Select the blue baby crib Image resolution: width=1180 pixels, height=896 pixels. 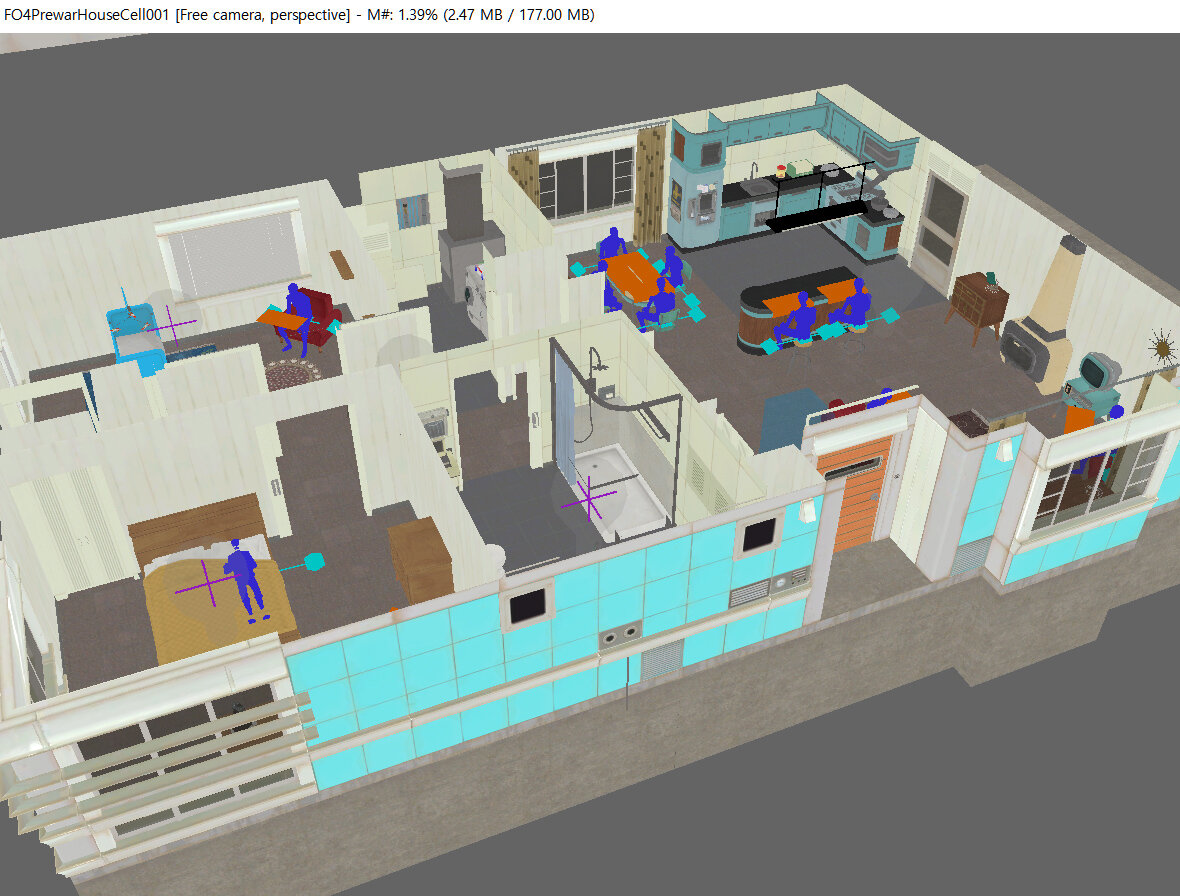pos(136,340)
